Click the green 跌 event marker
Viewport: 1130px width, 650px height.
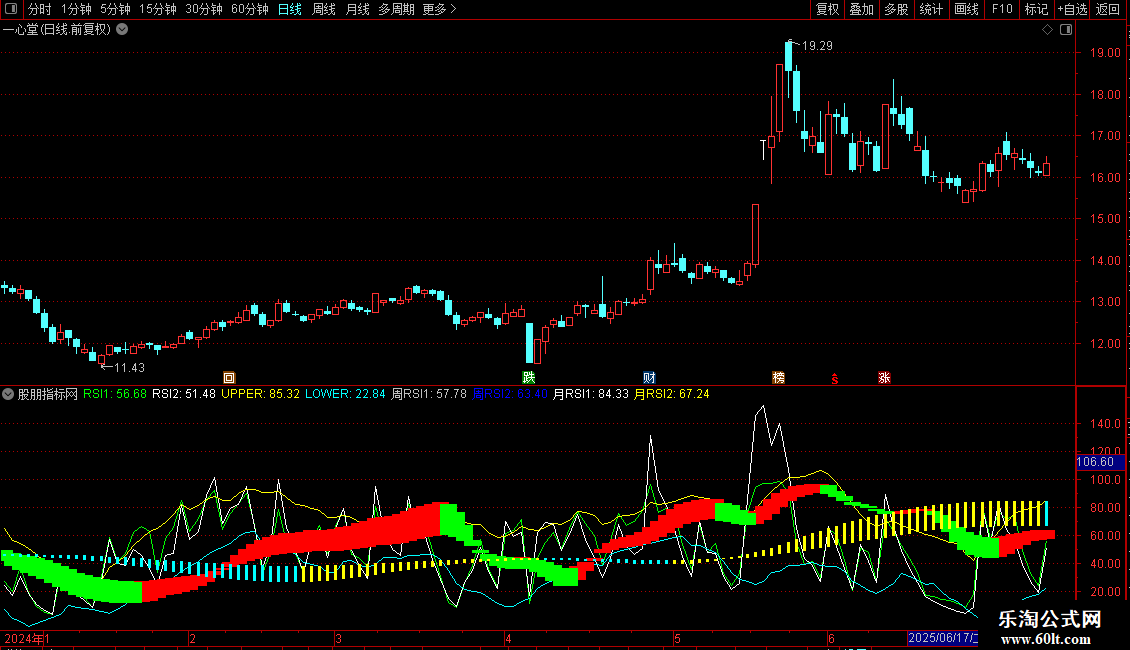(x=529, y=378)
